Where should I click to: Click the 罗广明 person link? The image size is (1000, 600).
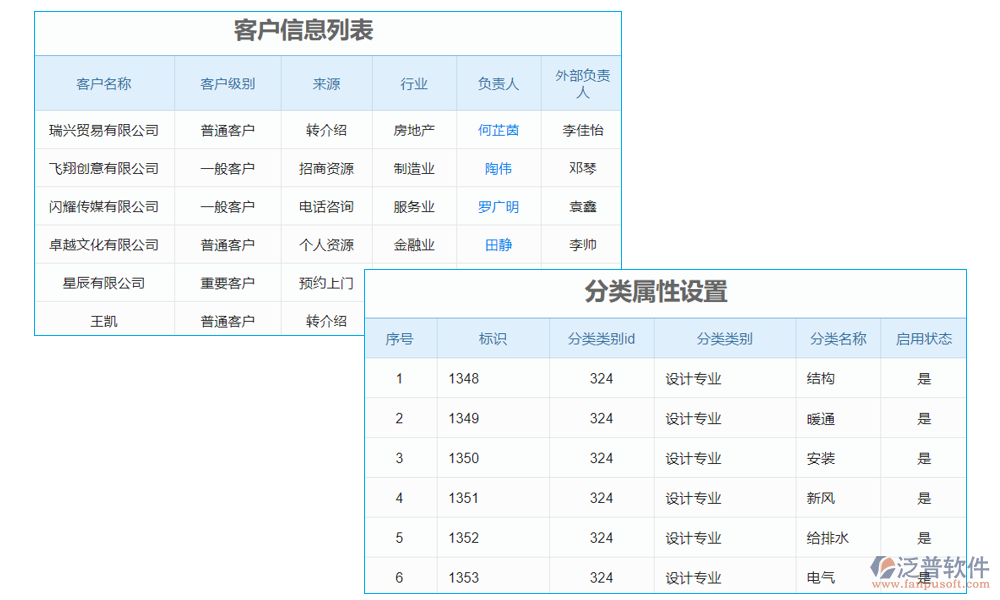point(498,206)
